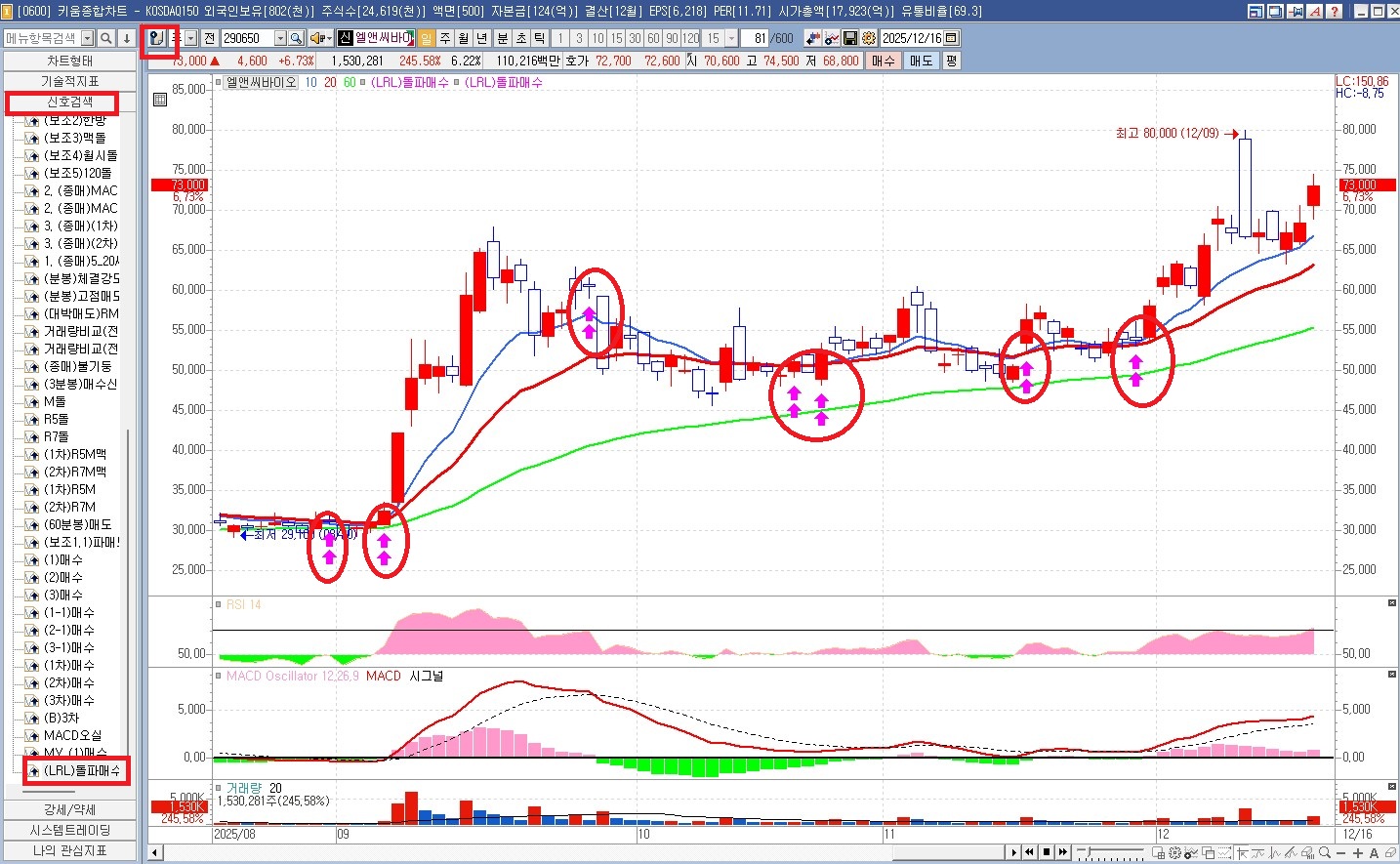Click the play button on bottom chart bar
This screenshot has height=864, width=1400.
point(1014,852)
